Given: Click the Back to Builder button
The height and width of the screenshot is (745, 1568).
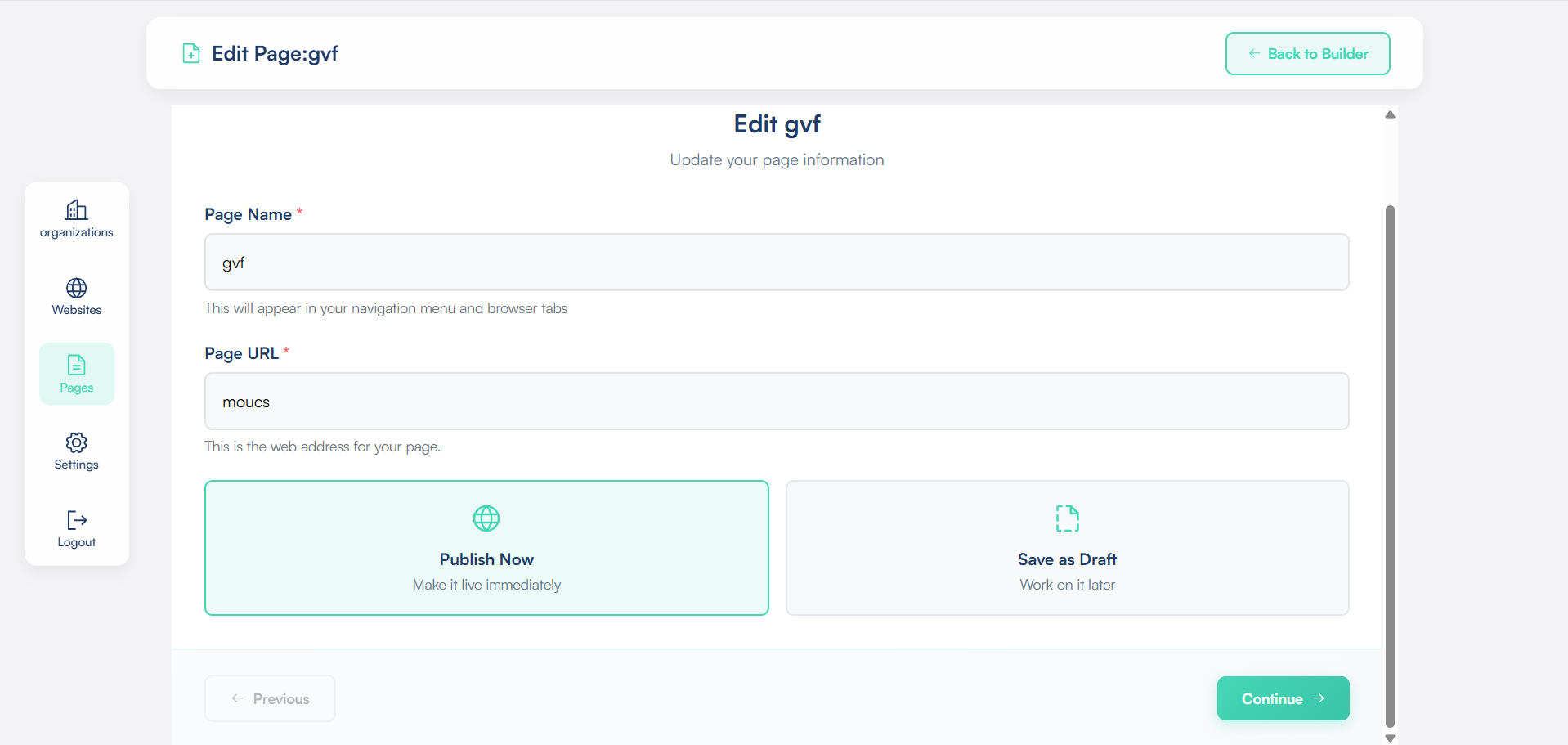Looking at the screenshot, I should point(1307,54).
